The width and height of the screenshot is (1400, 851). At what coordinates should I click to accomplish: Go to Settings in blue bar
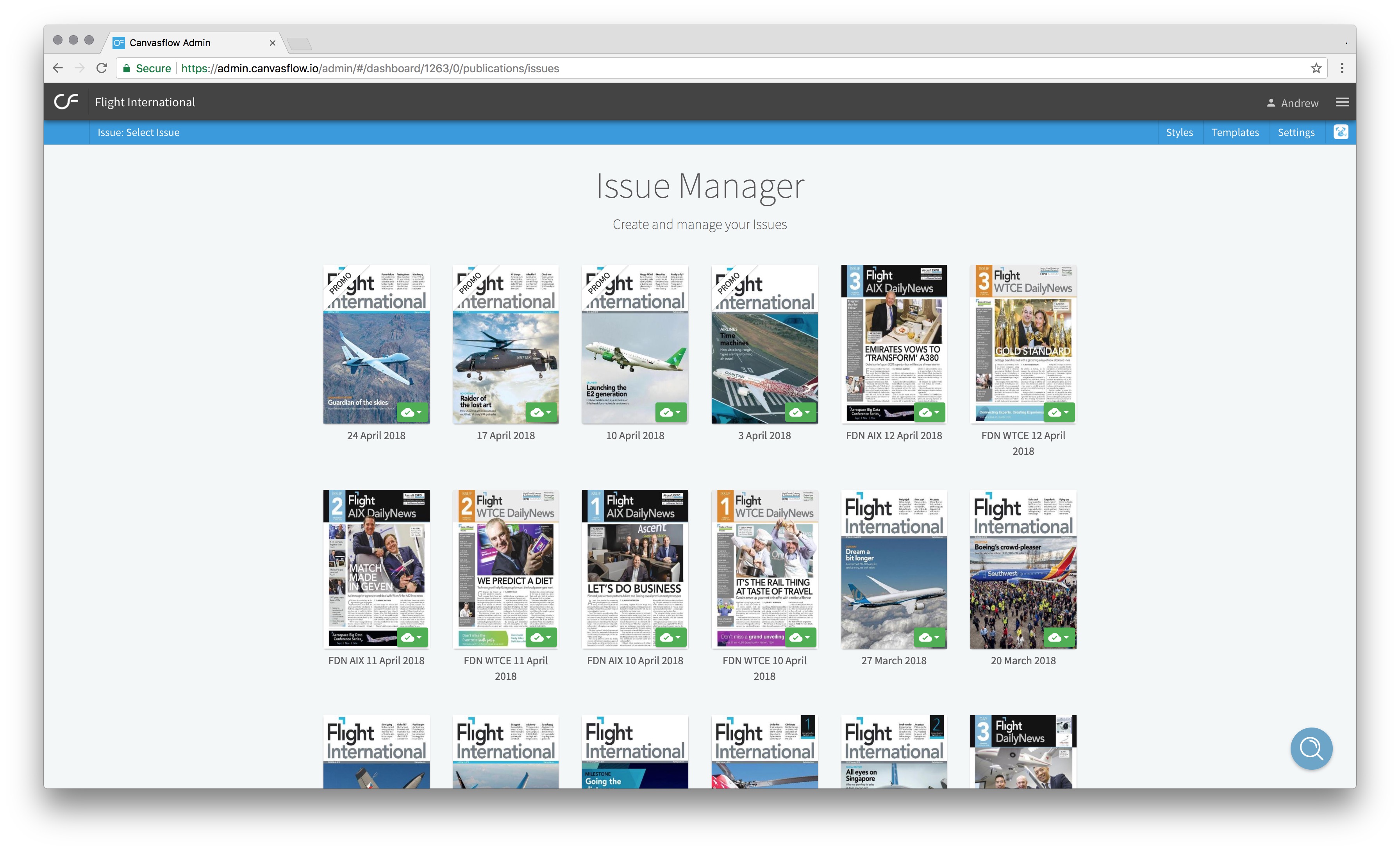tap(1295, 132)
